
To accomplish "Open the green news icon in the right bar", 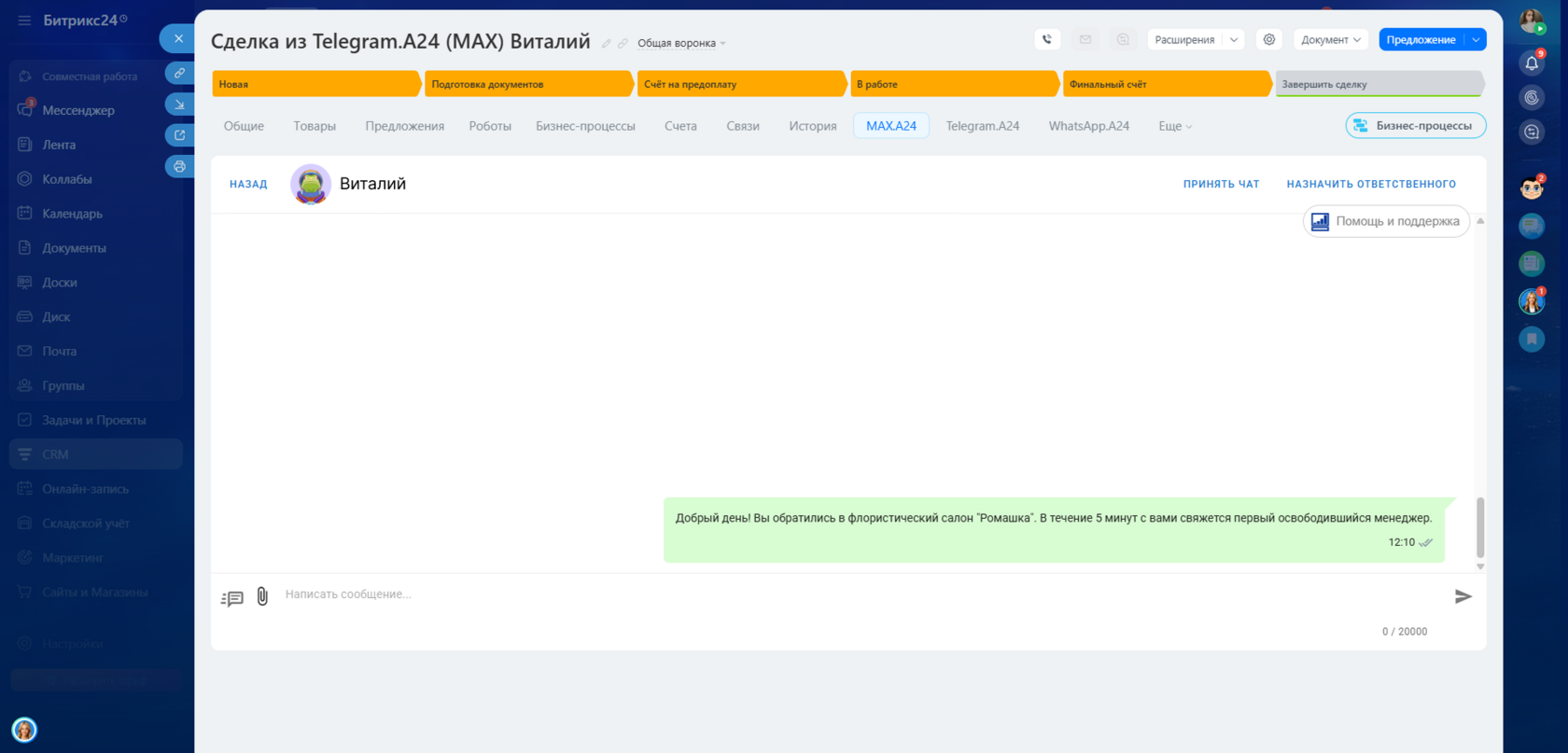I will 1532,264.
